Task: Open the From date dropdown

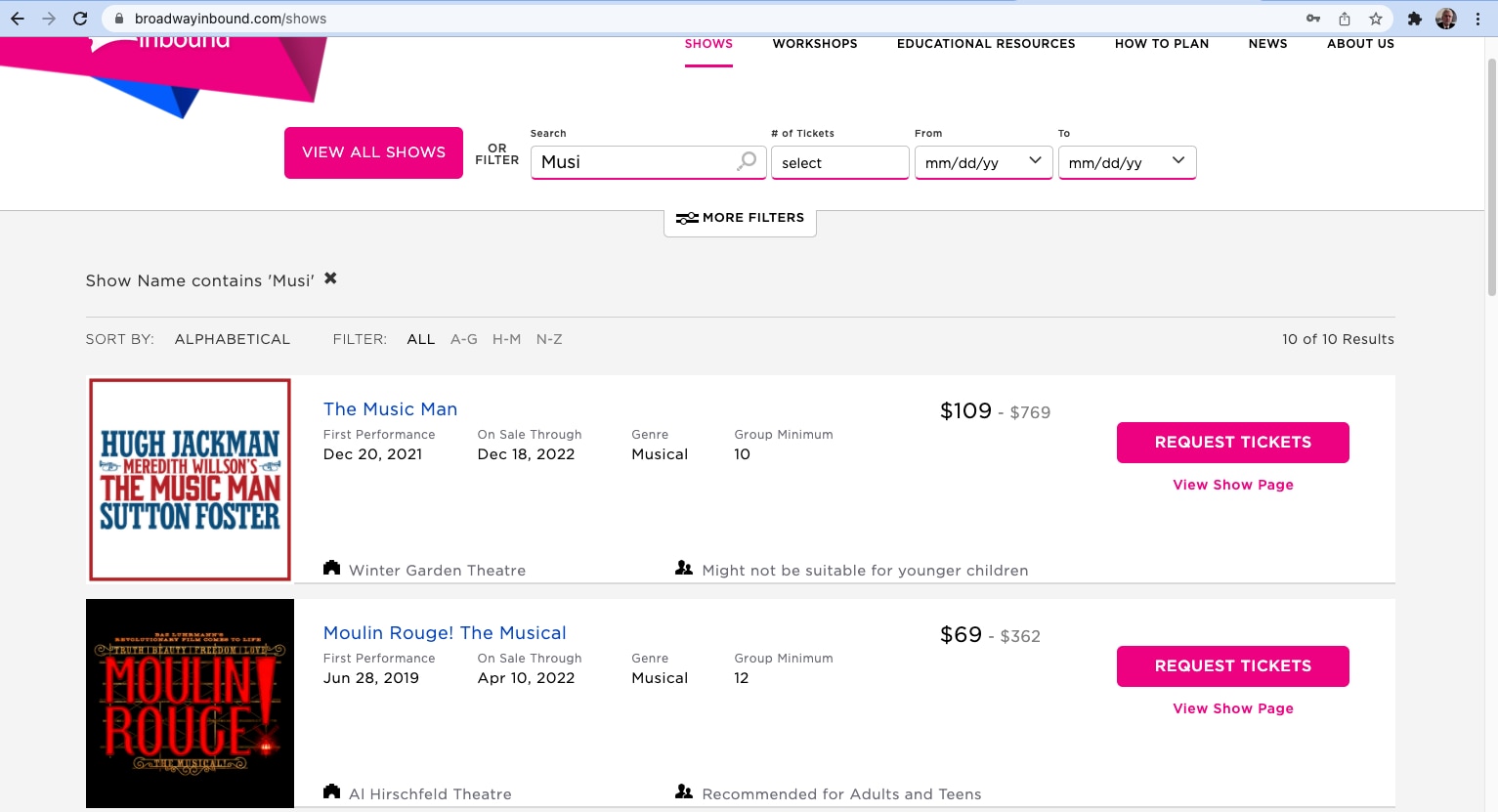Action: pos(983,162)
